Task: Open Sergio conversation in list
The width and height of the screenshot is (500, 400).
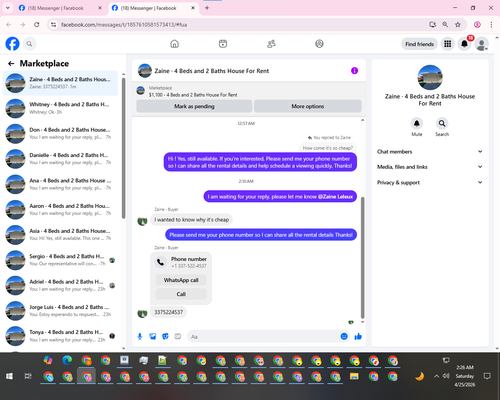Action: pos(61,260)
